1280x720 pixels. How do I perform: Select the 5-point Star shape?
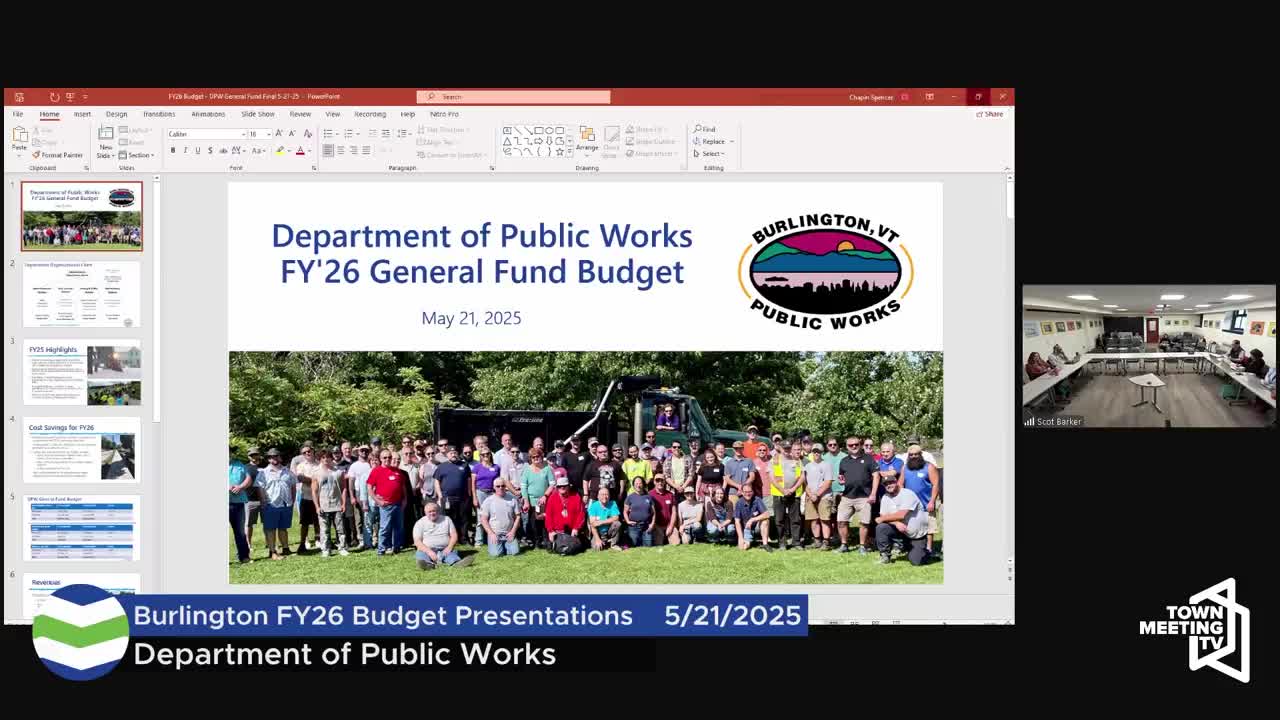pos(559,151)
